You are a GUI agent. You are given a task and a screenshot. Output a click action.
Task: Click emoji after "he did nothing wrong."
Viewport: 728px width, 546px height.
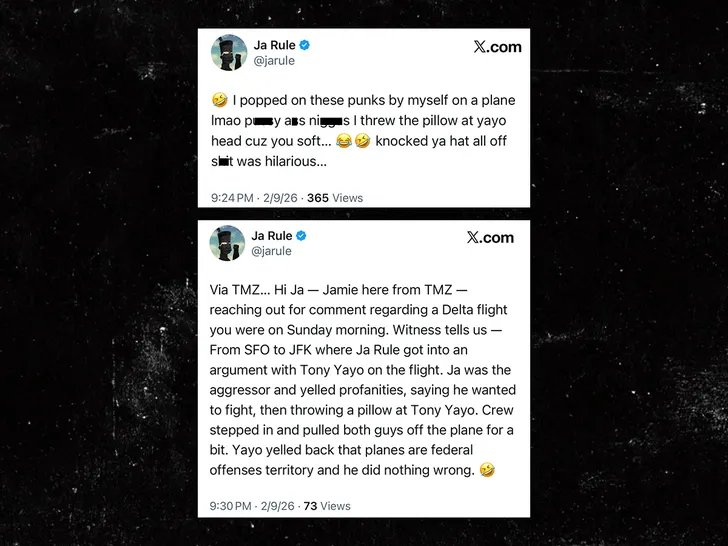[487, 470]
